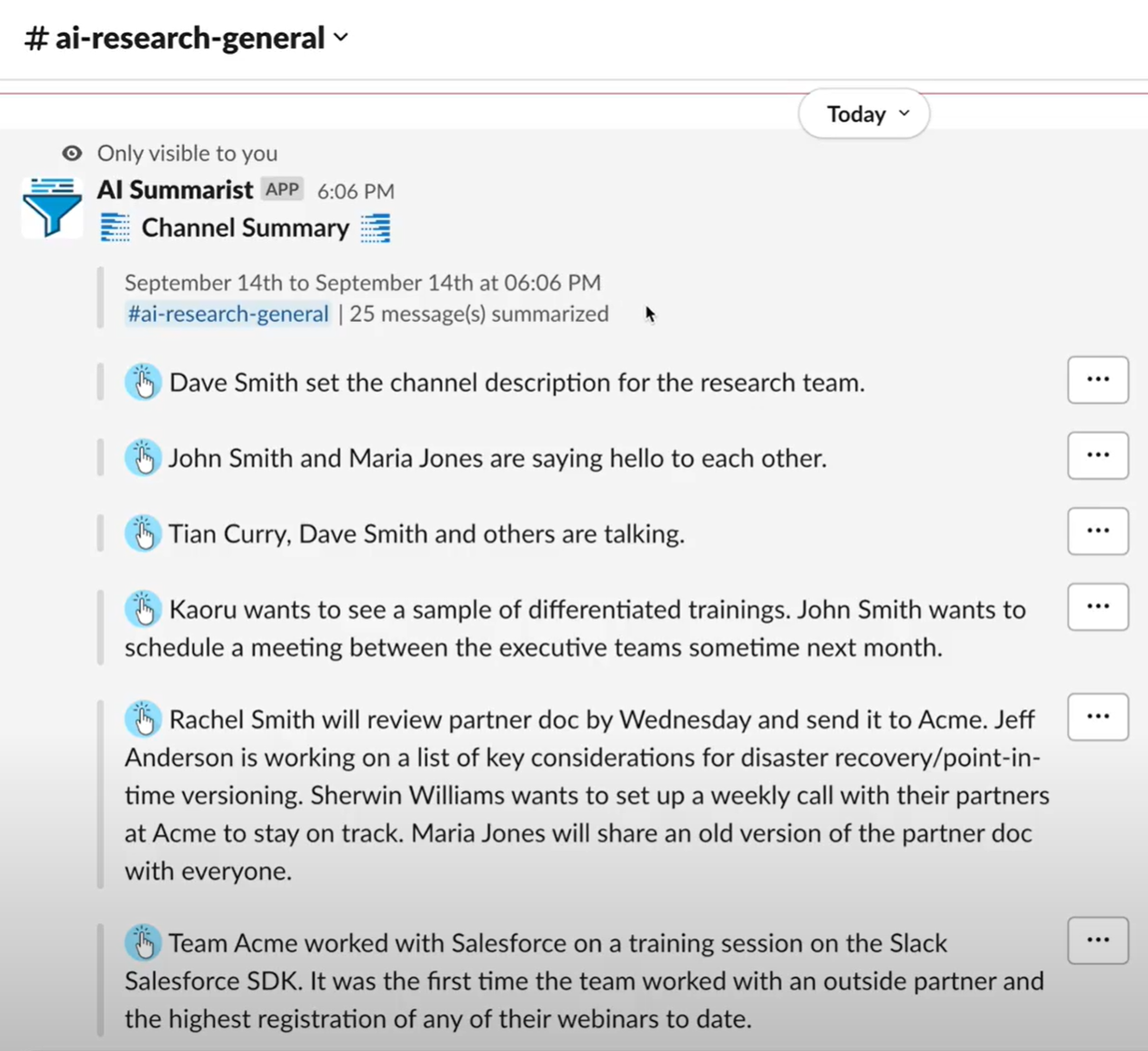Click pointer icon beside Dave Smith summary
Screen dimensions: 1148x1051
pyautogui.click(x=143, y=382)
